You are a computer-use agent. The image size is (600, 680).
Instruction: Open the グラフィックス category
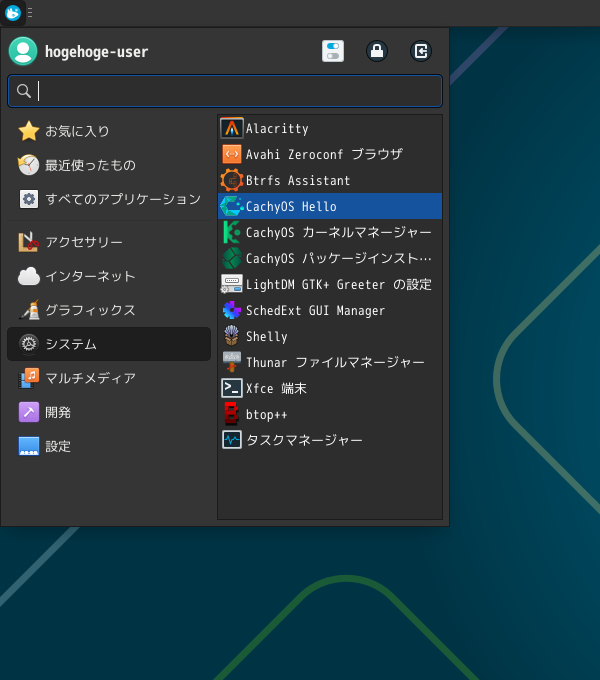(x=109, y=310)
